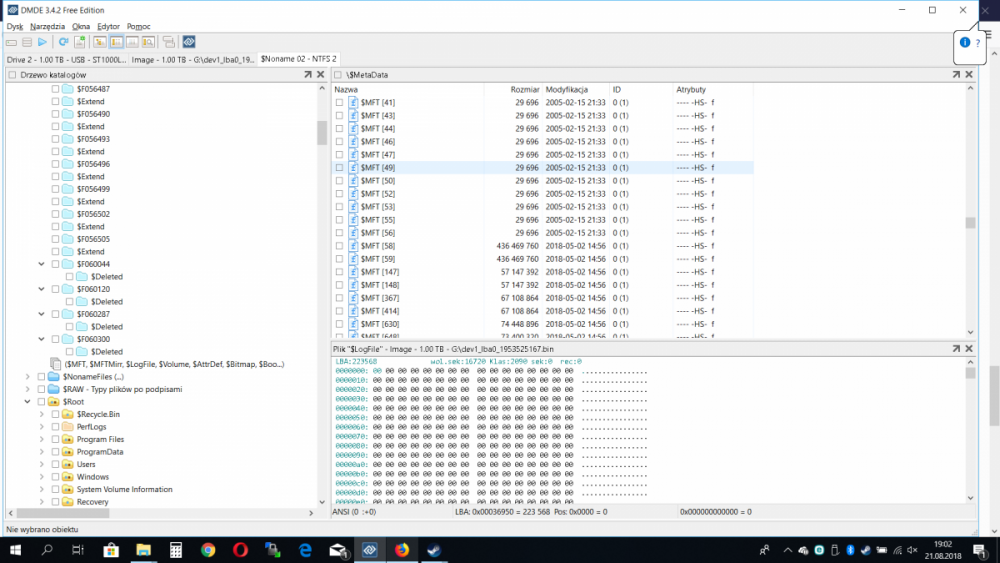This screenshot has width=1000, height=563.
Task: Expand the $NonameFiles tree node
Action: coord(27,376)
